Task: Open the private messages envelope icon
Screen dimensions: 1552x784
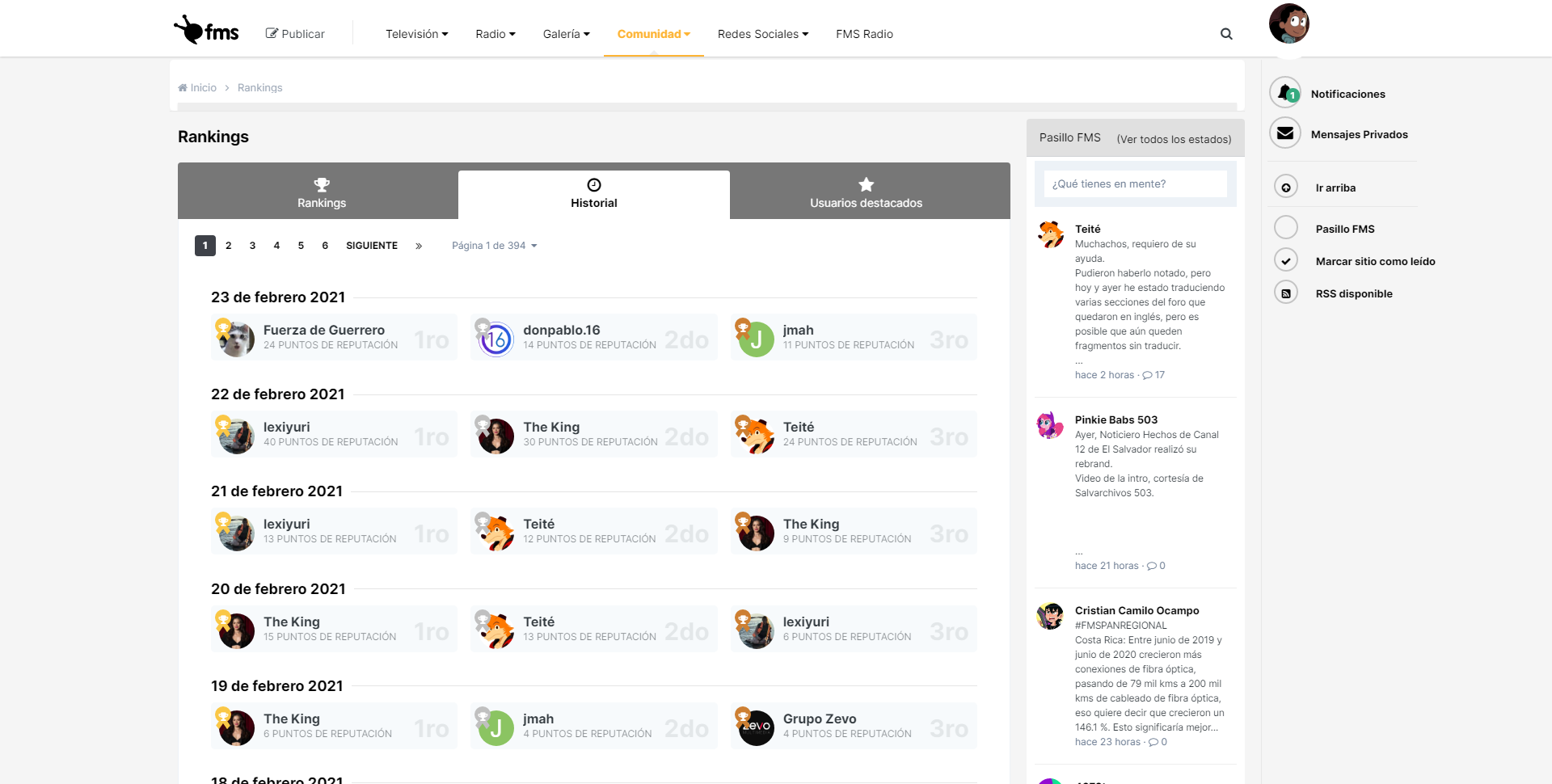Action: (x=1284, y=133)
